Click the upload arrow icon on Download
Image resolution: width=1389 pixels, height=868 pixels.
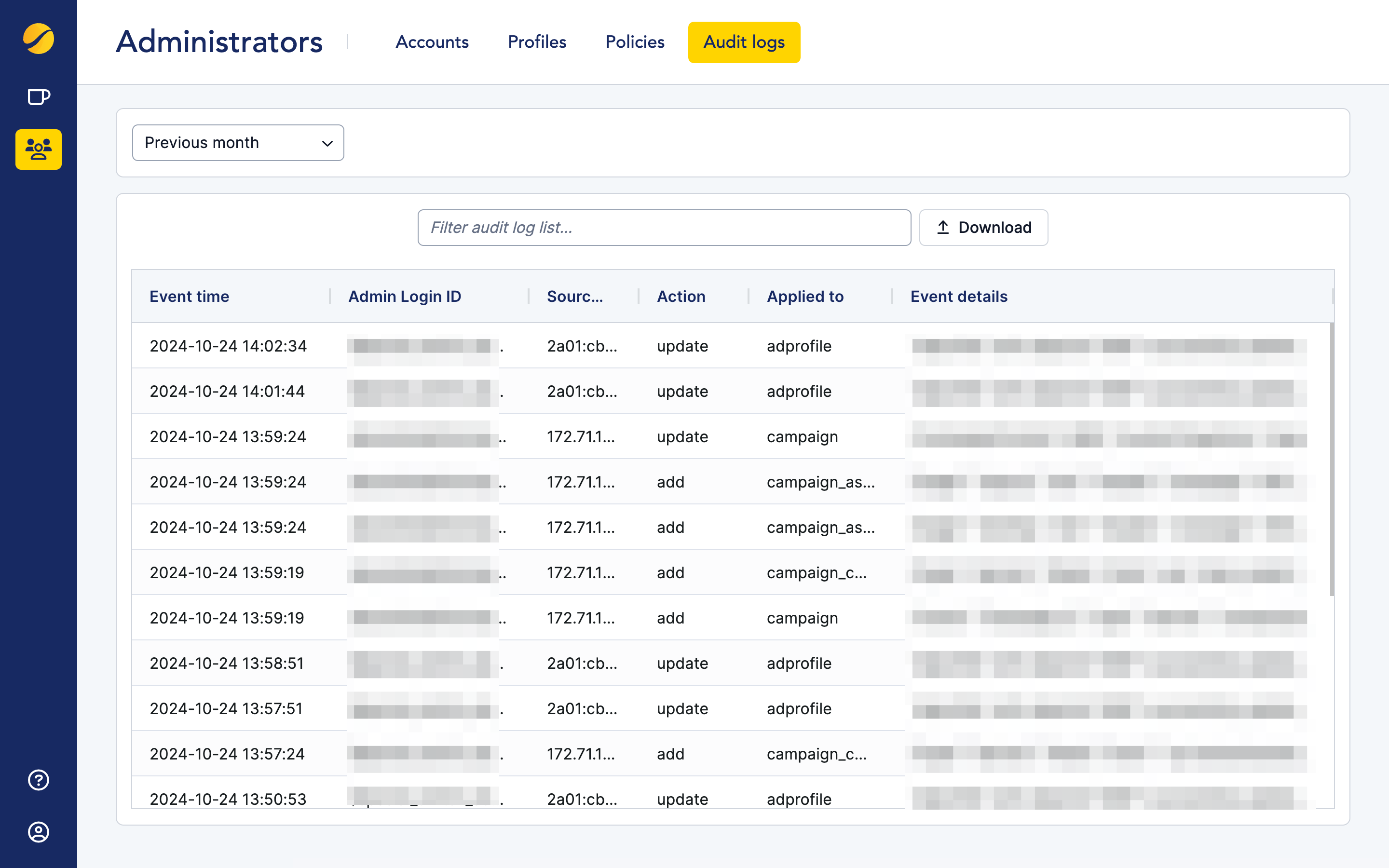[943, 227]
